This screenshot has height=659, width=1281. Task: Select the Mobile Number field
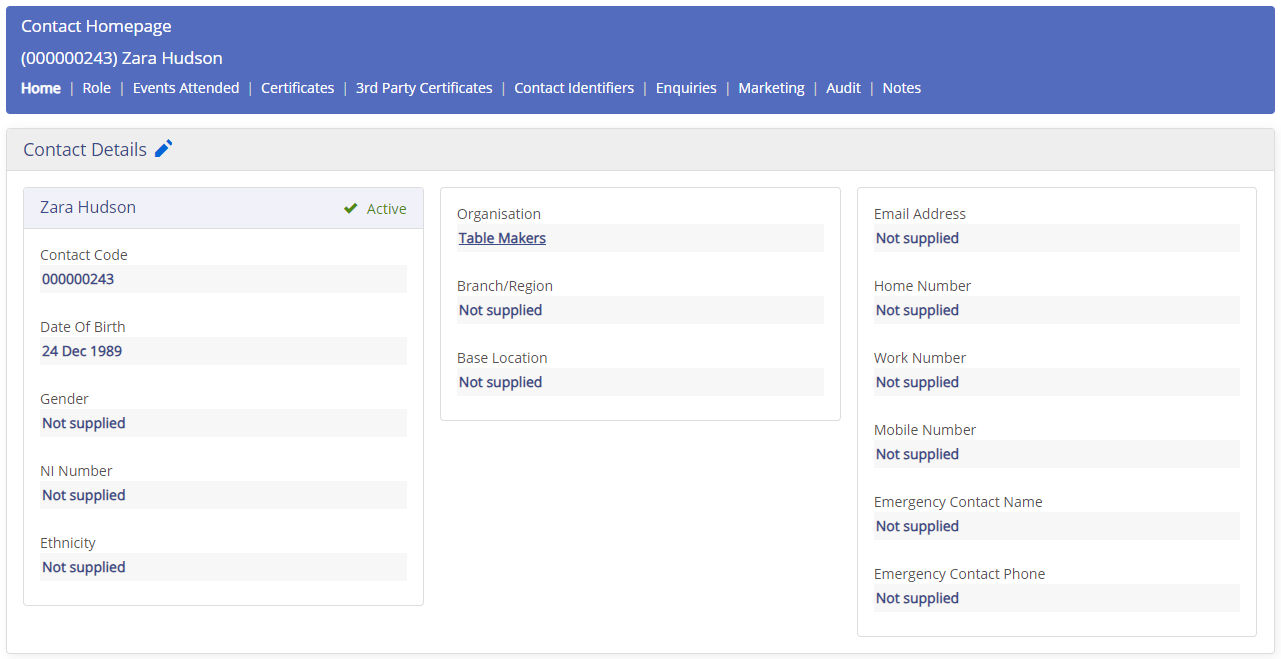tap(1056, 454)
